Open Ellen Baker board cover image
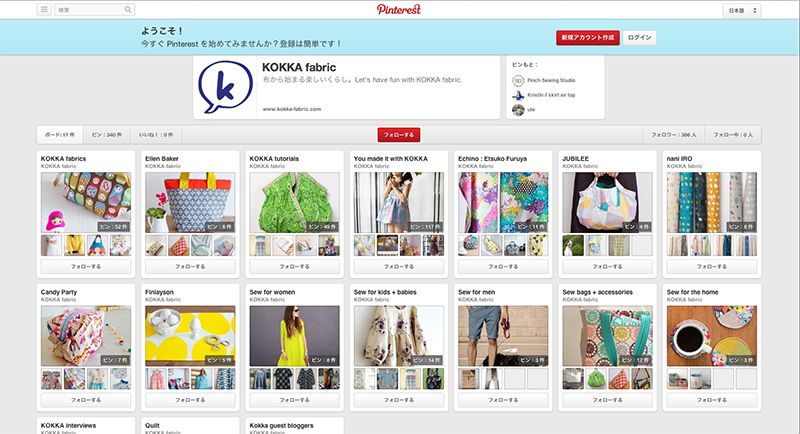Screen dimensions: 800x434 (190, 202)
